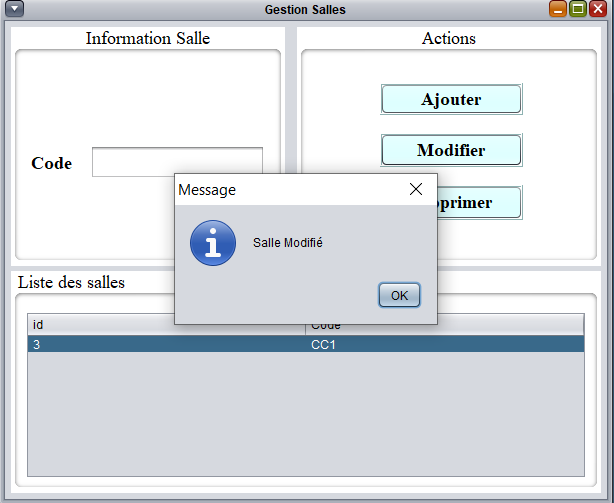
Task: Maximize the Gestion Salles window
Action: pyautogui.click(x=578, y=9)
